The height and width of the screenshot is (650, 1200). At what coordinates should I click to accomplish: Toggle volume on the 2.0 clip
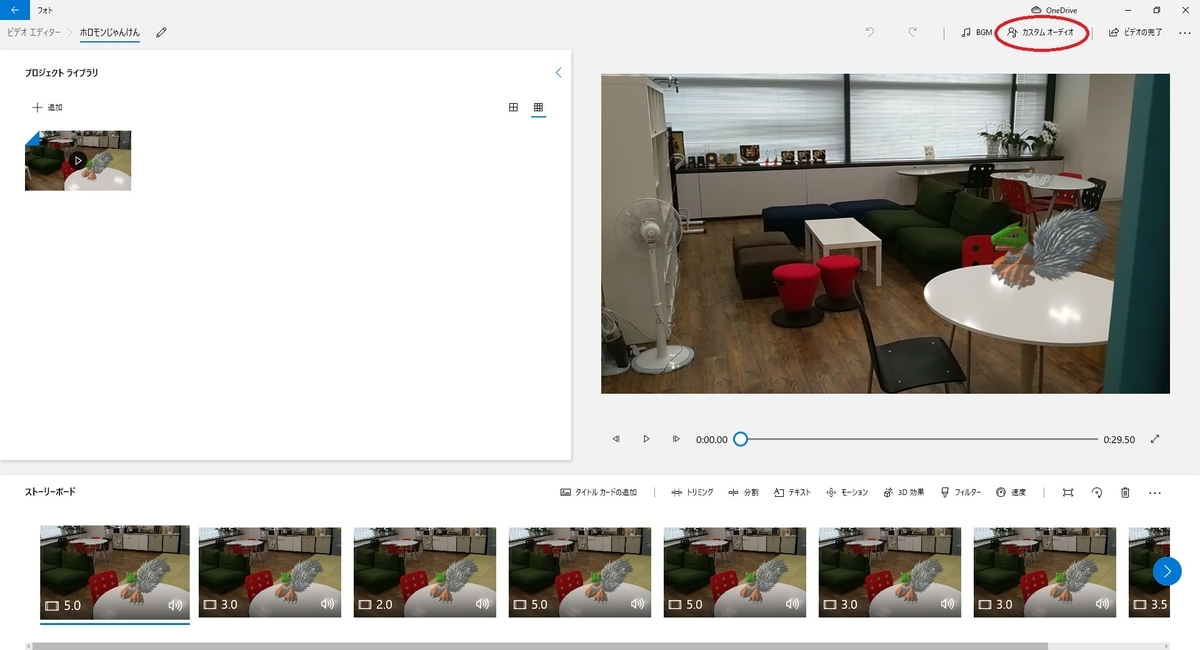482,605
